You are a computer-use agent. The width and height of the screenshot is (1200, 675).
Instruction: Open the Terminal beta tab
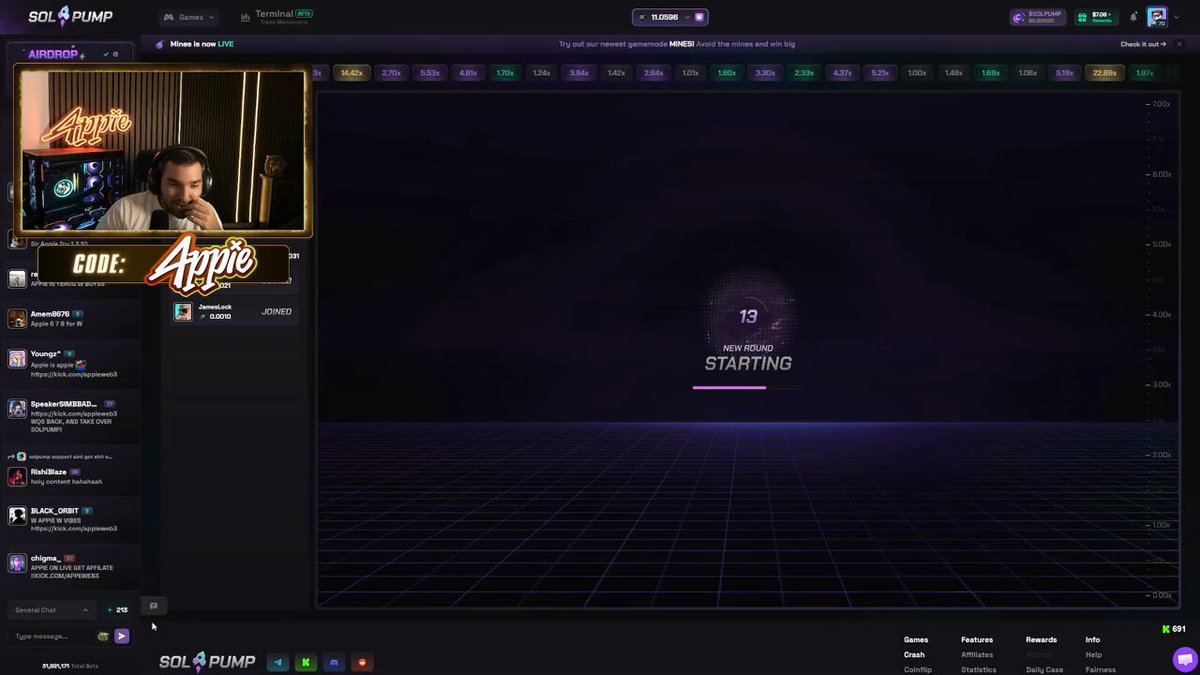[277, 17]
